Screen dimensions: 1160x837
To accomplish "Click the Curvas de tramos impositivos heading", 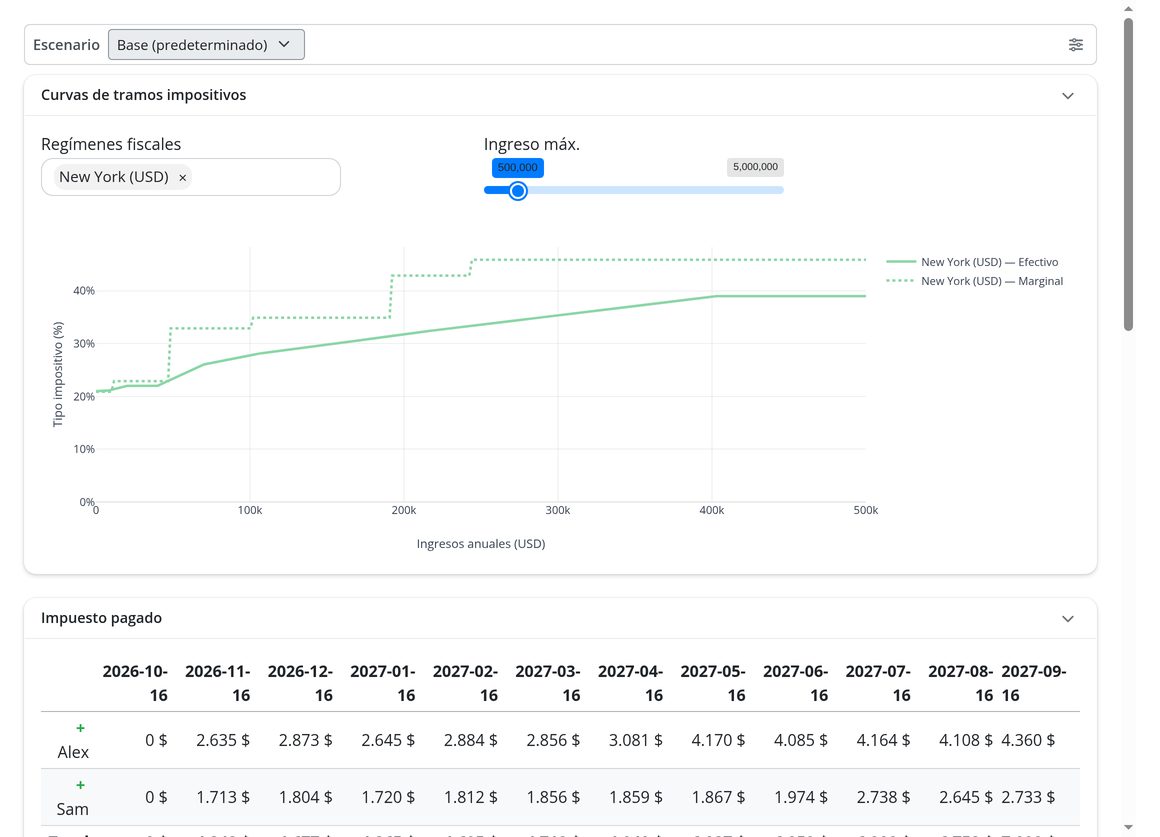I will point(144,95).
